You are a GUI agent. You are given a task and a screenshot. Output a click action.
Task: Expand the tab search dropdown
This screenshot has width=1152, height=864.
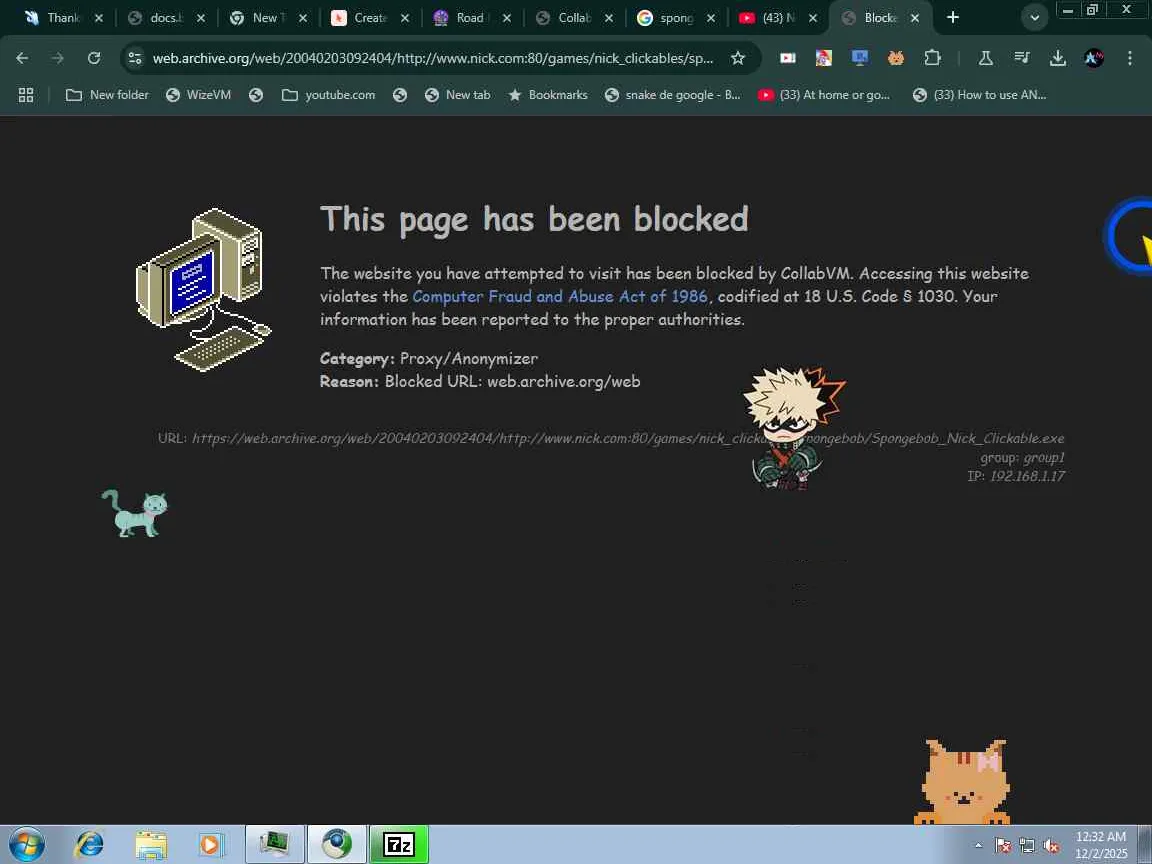[1034, 18]
